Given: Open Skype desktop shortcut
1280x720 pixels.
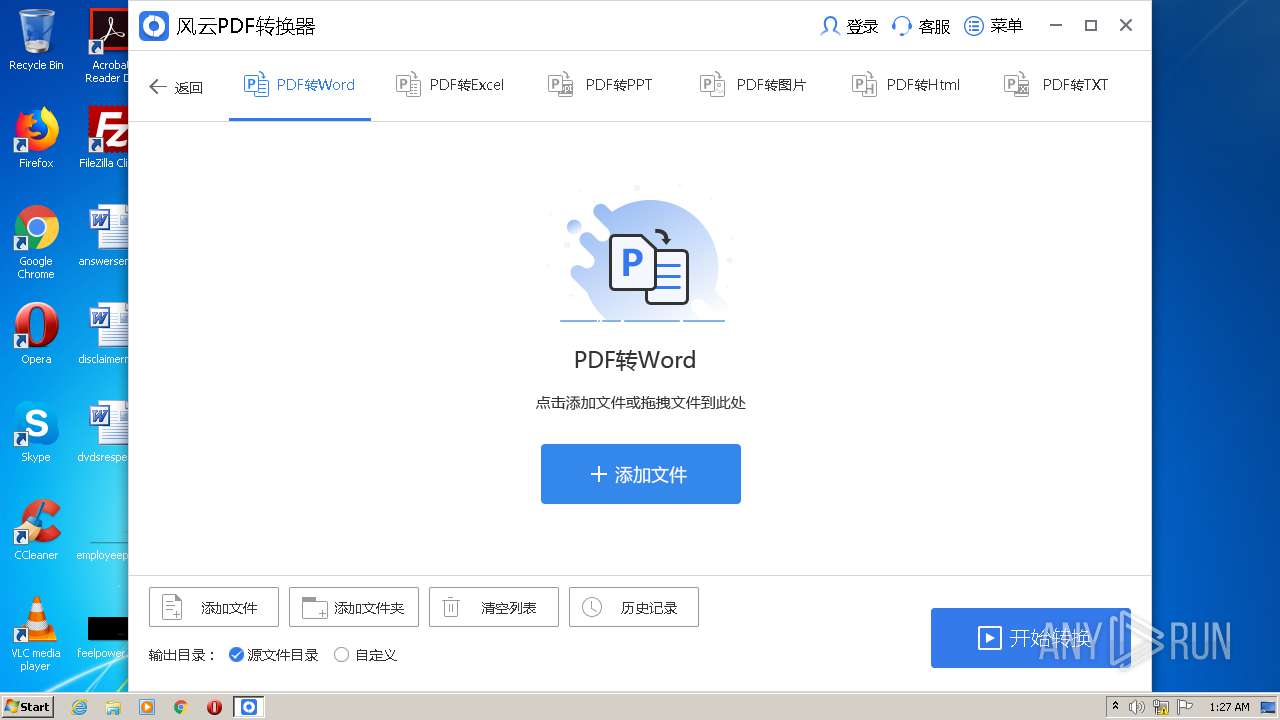Looking at the screenshot, I should [36, 432].
